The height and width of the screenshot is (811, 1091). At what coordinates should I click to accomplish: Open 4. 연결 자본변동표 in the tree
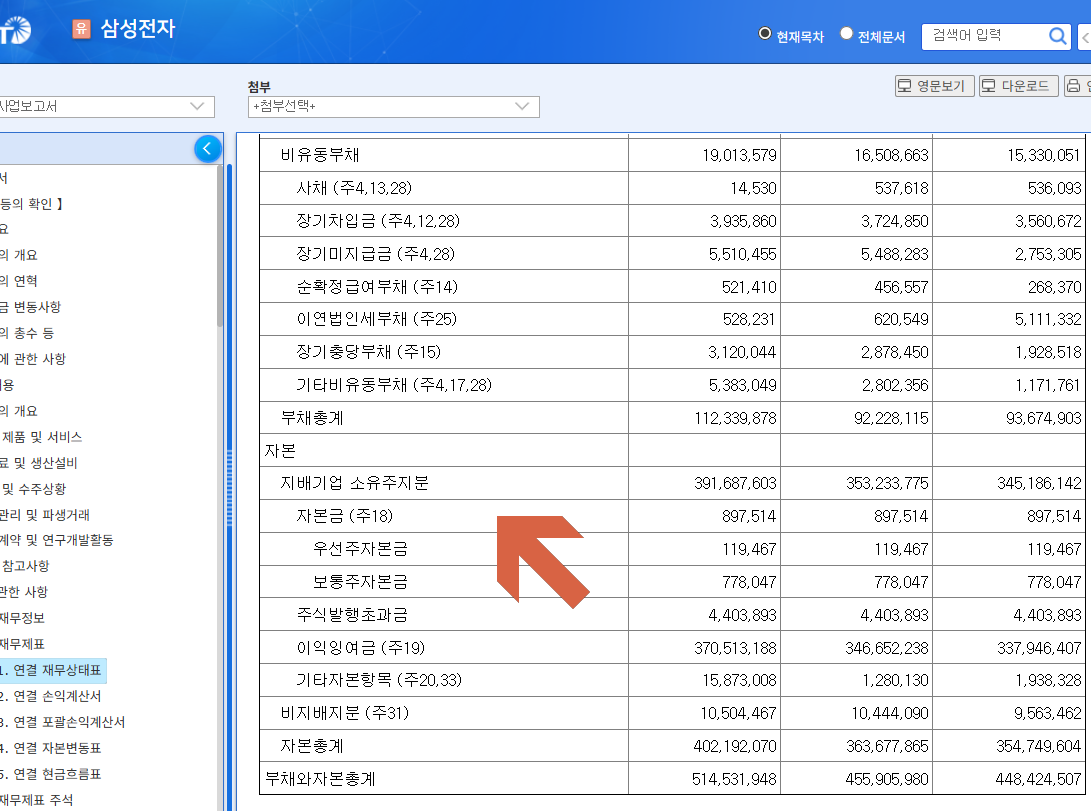click(51, 748)
